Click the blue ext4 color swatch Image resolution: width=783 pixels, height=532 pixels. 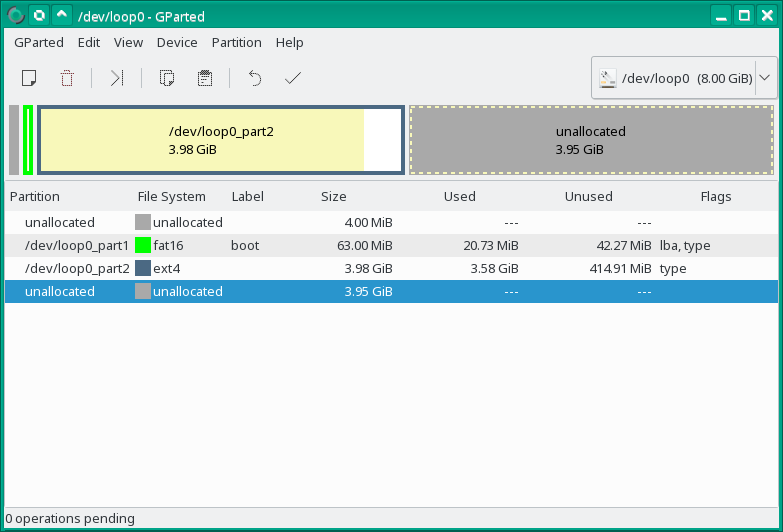(143, 268)
